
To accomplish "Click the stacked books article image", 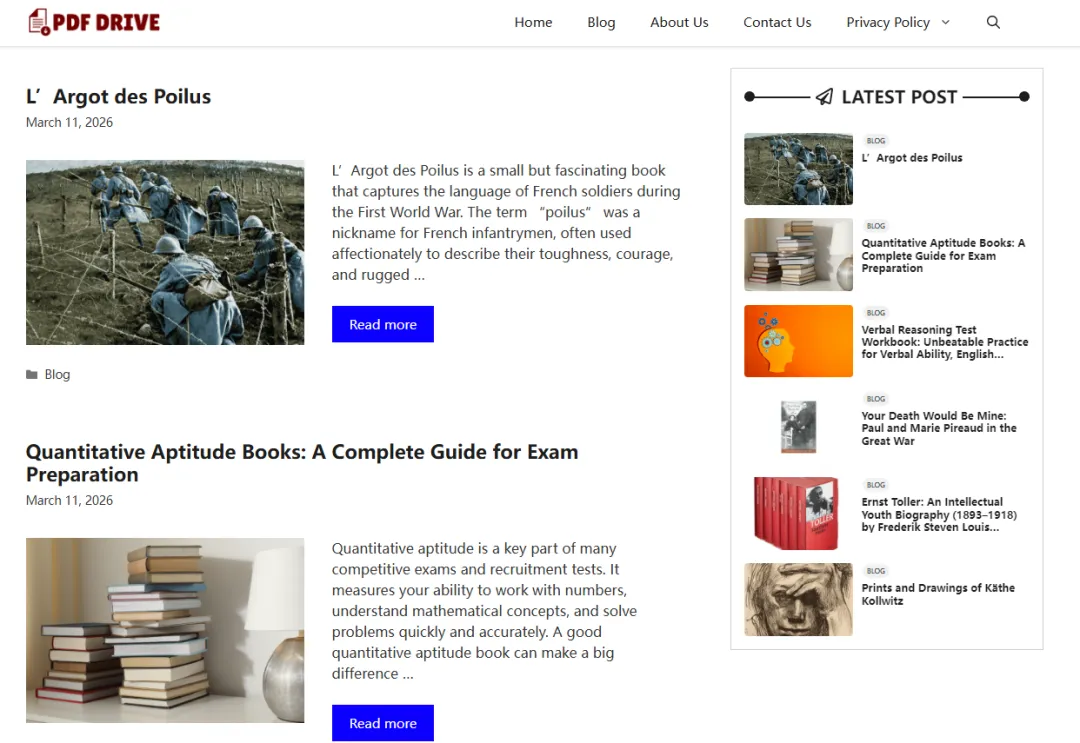I will tap(165, 630).
